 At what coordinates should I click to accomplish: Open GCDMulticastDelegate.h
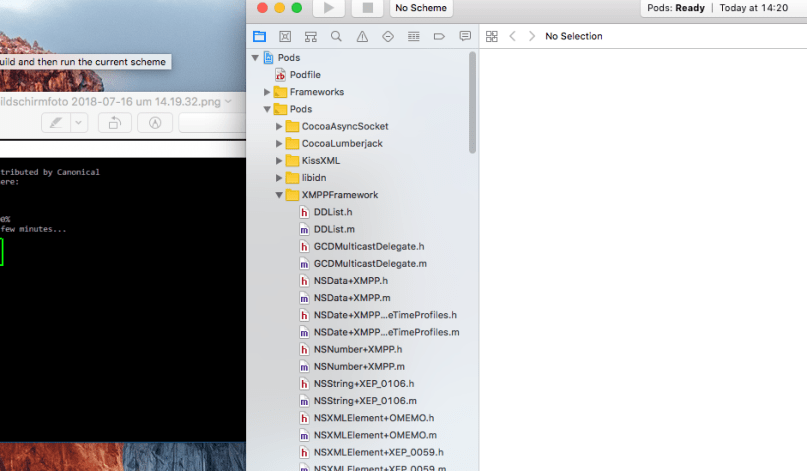pyautogui.click(x=369, y=247)
